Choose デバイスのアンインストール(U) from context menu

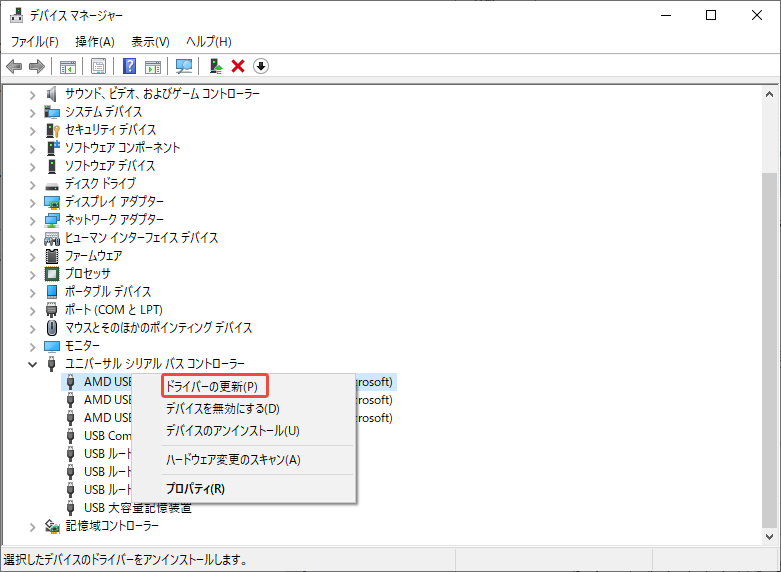pyautogui.click(x=244, y=431)
